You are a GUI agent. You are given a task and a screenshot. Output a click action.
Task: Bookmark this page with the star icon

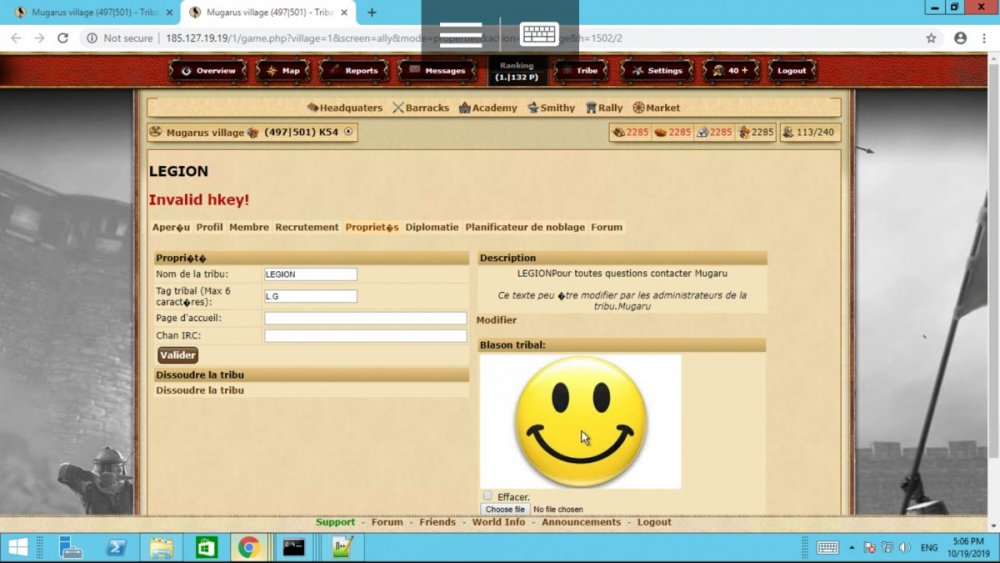pos(931,38)
